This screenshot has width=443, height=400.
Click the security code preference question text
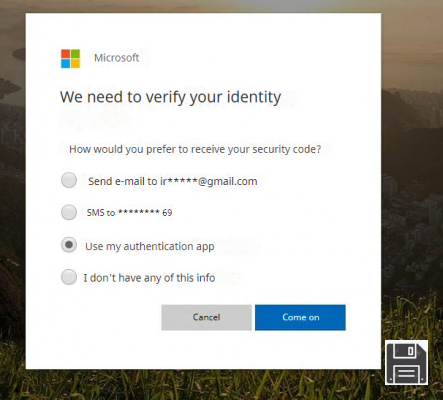click(195, 149)
